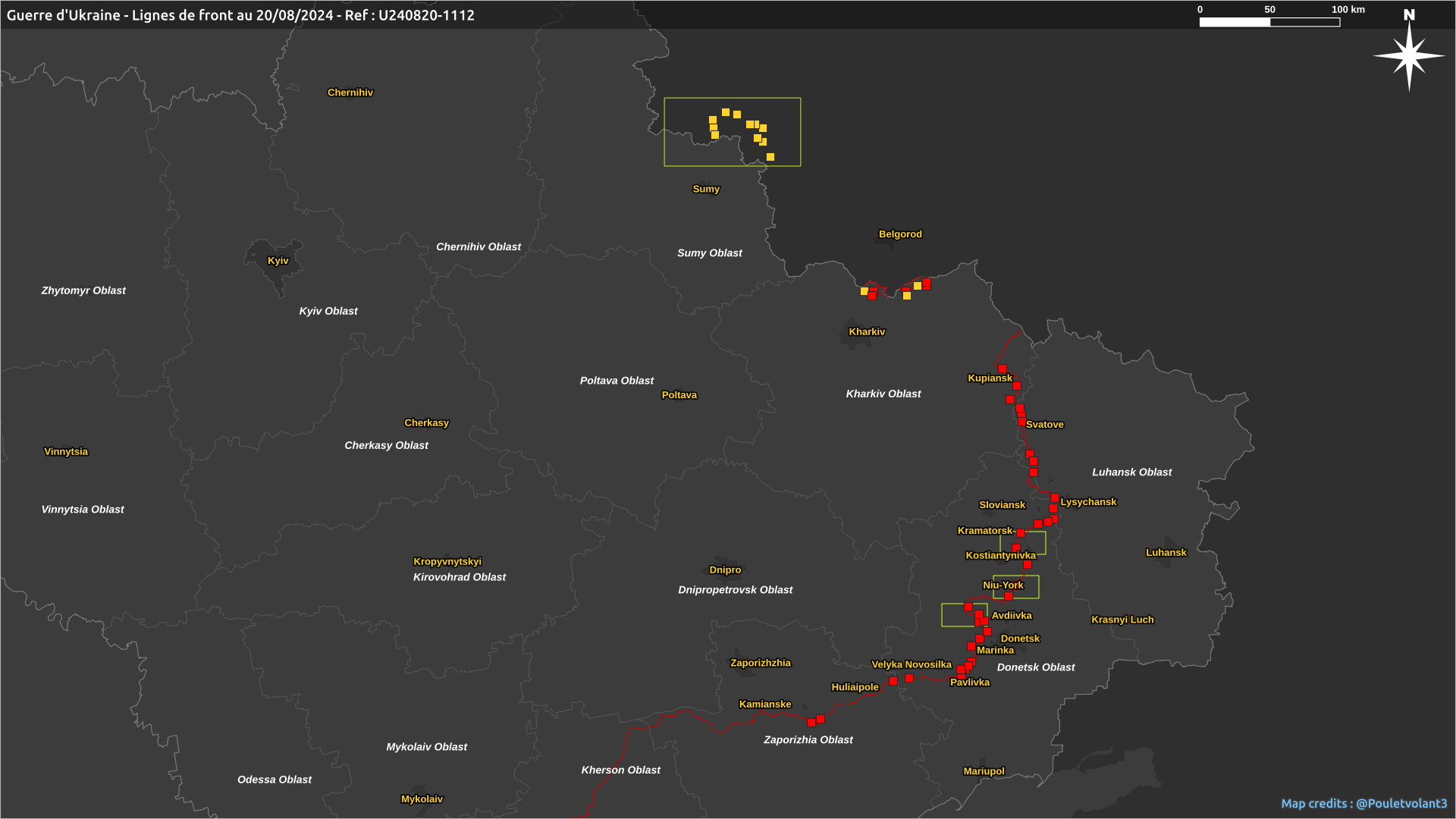This screenshot has height=819, width=1456.
Task: Click the Belgorod city label
Action: [x=900, y=234]
